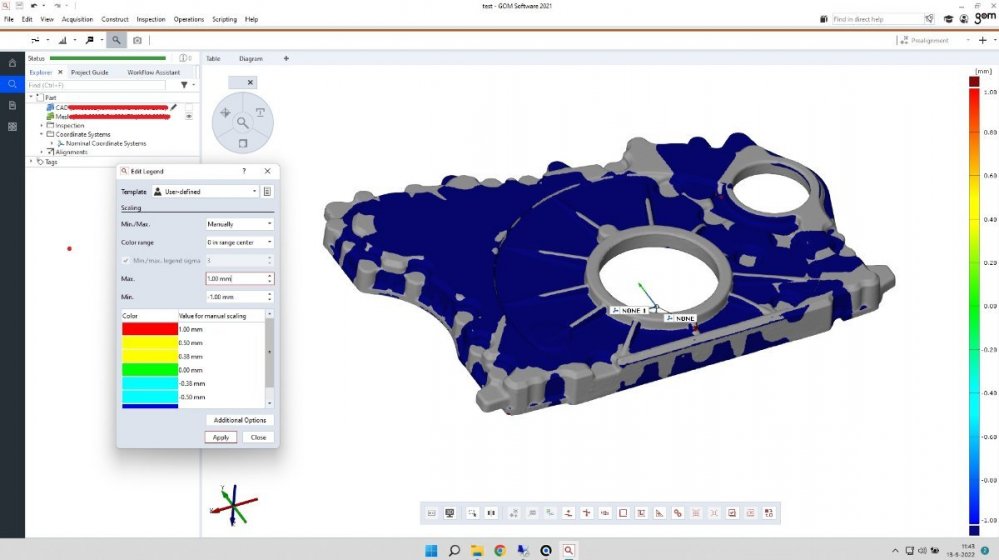
Task: Switch to the Project Guide tab
Action: point(90,72)
